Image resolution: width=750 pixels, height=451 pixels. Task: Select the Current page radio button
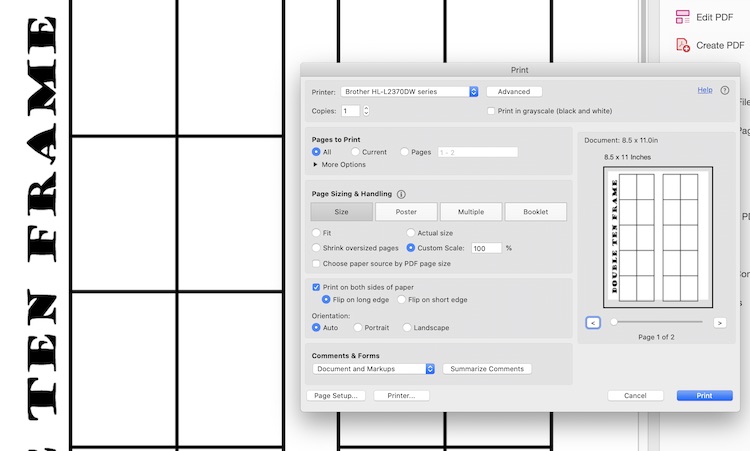pyautogui.click(x=355, y=152)
